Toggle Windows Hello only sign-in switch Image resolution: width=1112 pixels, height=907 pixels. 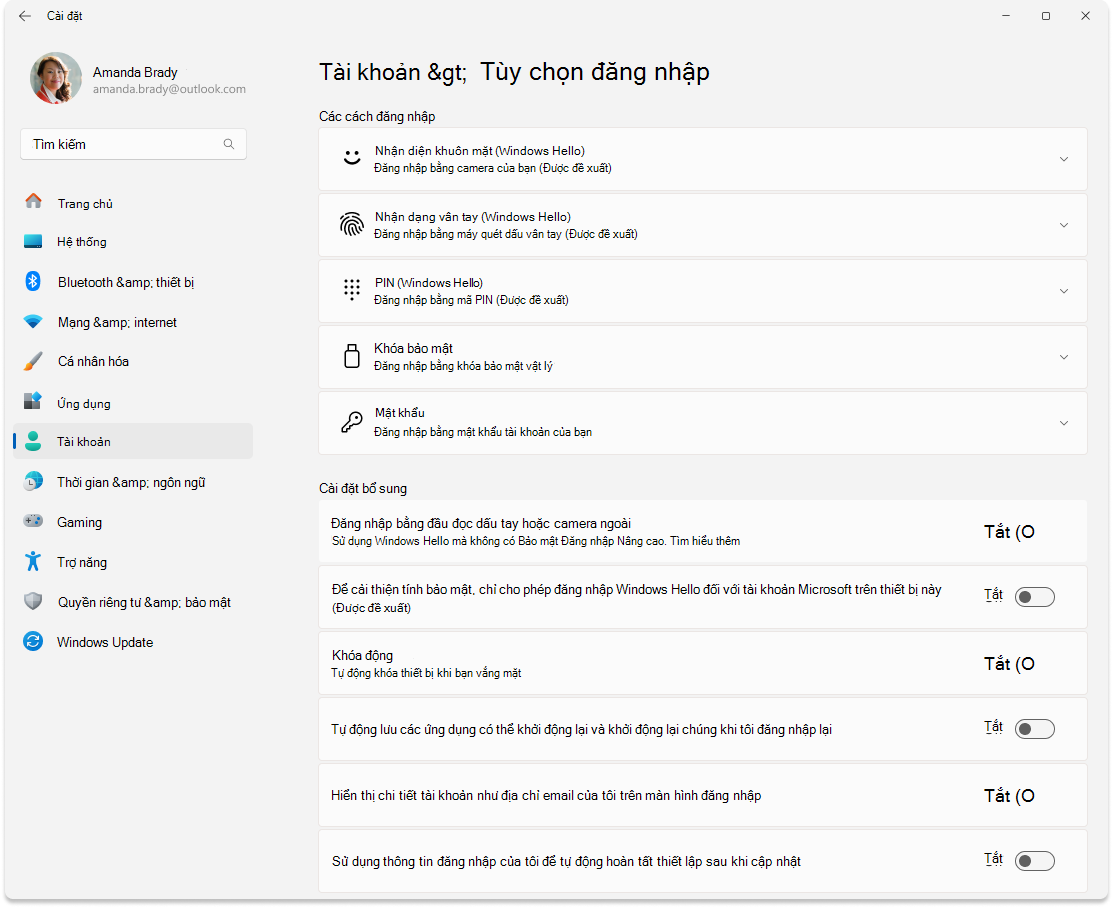pos(1035,597)
